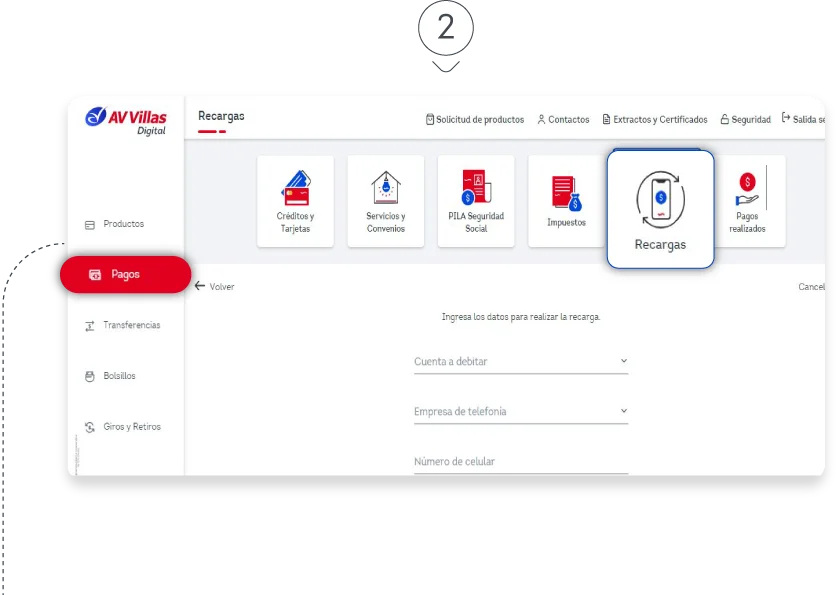Open the Pagos realizados tile
The image size is (837, 595).
click(x=747, y=200)
